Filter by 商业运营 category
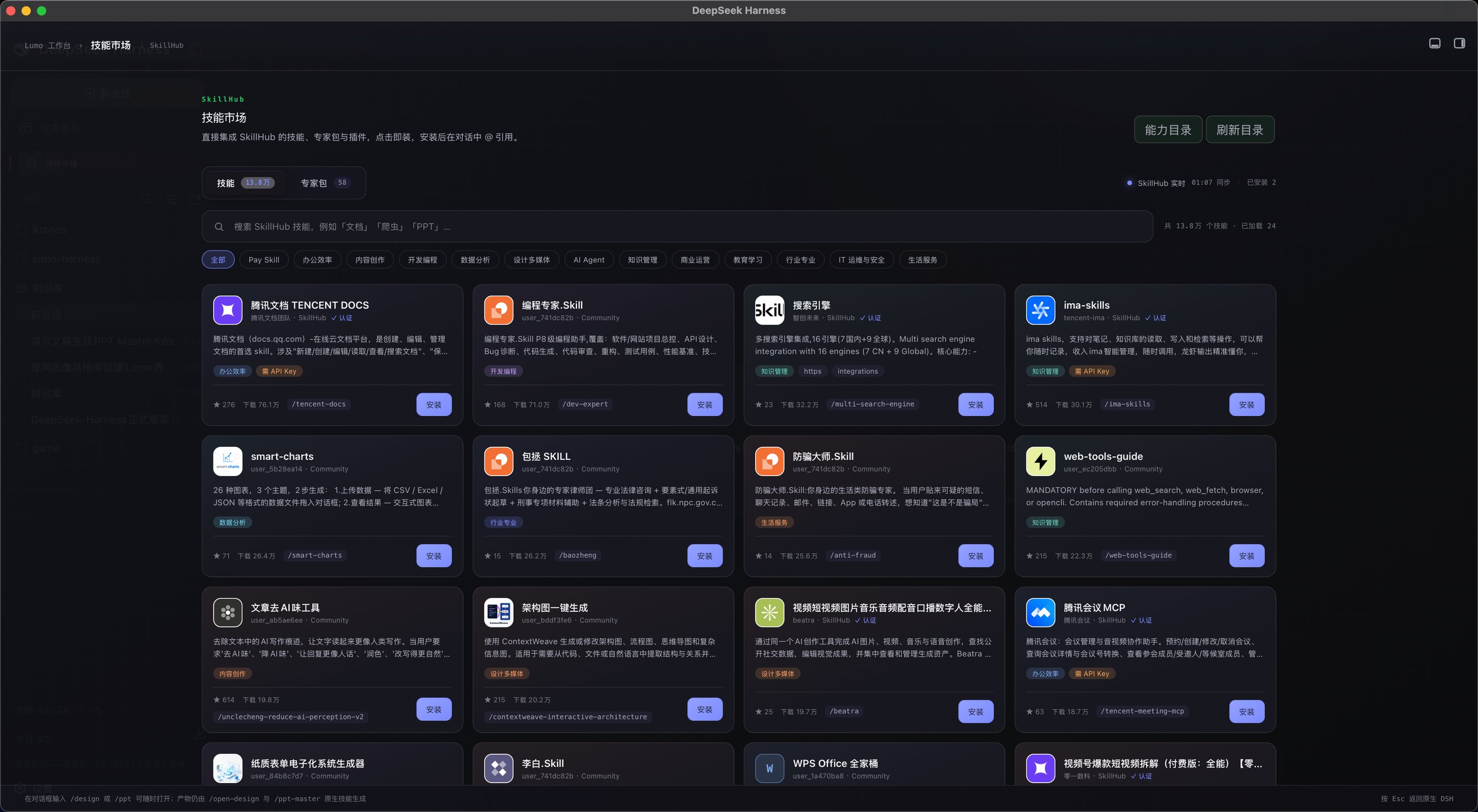 696,260
